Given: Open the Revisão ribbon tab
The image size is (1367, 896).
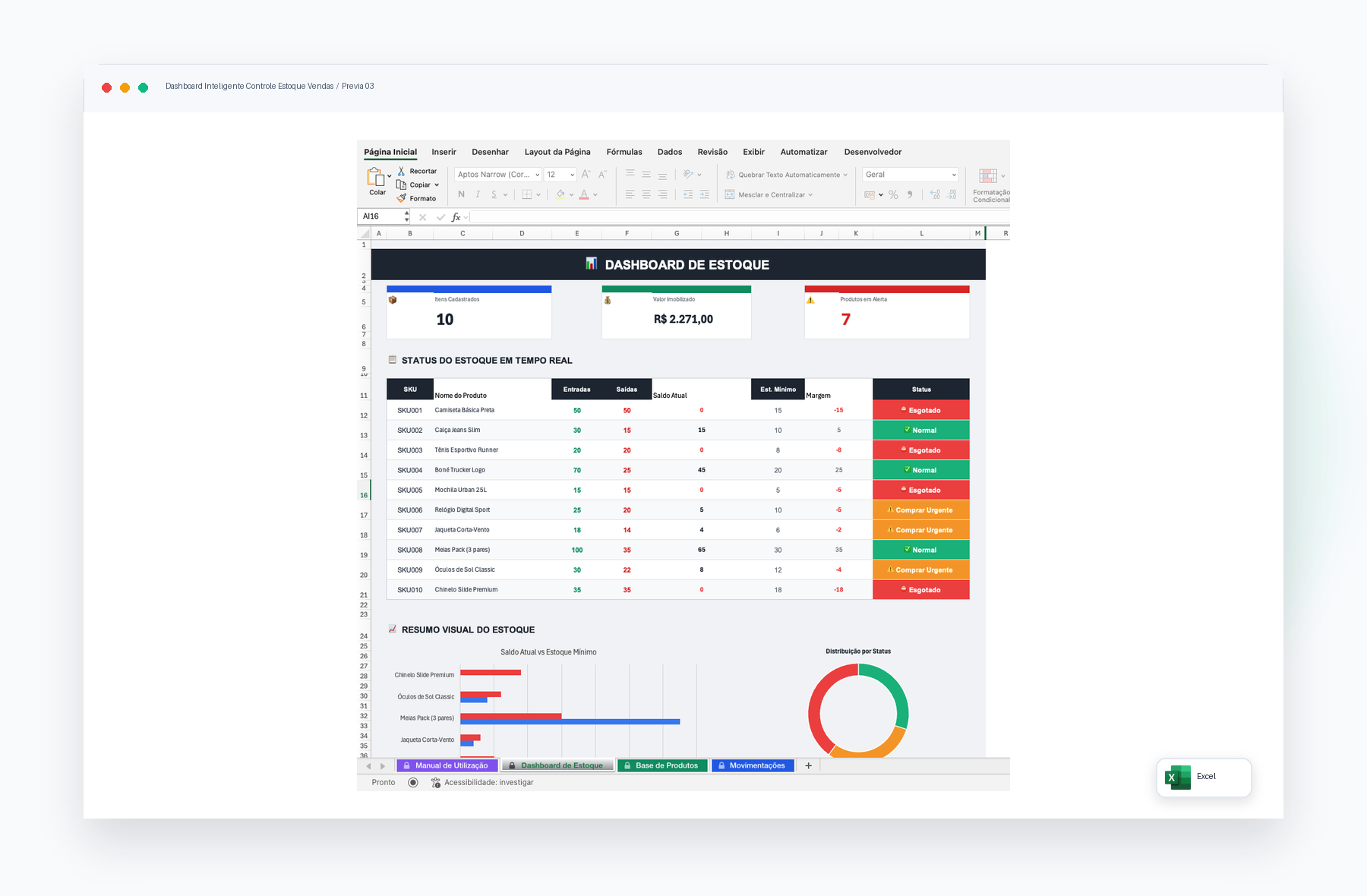Looking at the screenshot, I should pos(712,152).
